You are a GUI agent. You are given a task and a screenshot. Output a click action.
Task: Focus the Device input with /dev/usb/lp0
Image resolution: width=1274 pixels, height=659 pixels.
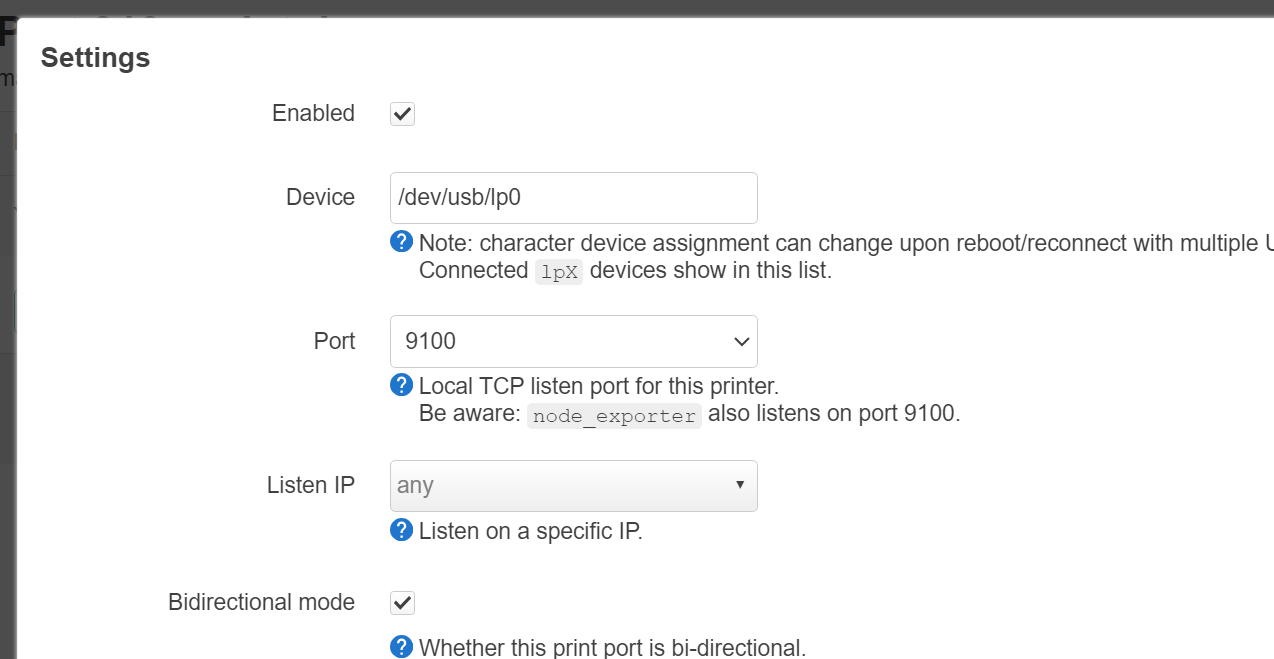(573, 198)
